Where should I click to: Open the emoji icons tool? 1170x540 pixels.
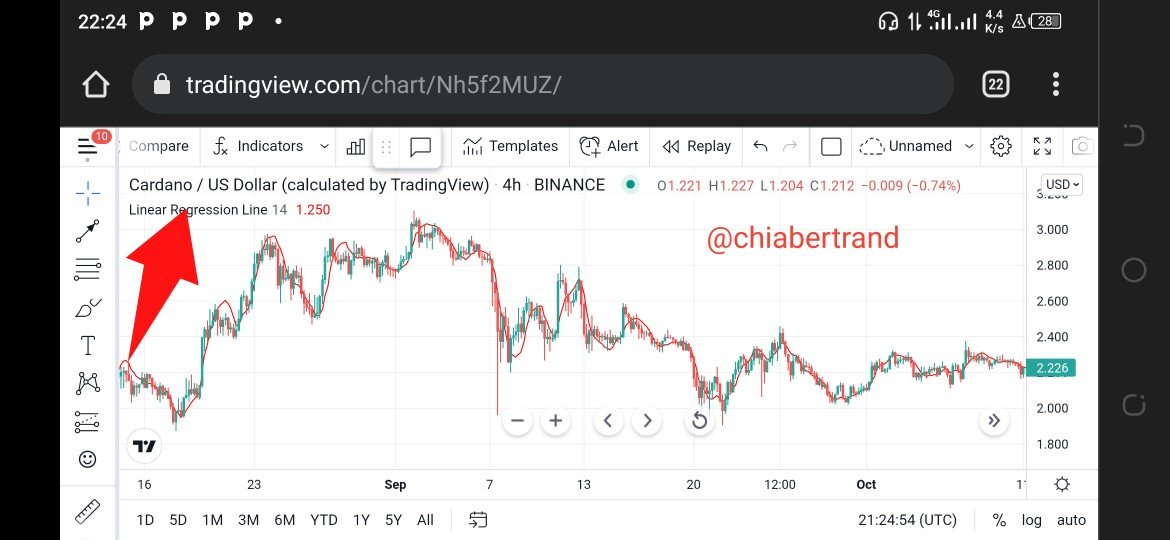point(88,459)
